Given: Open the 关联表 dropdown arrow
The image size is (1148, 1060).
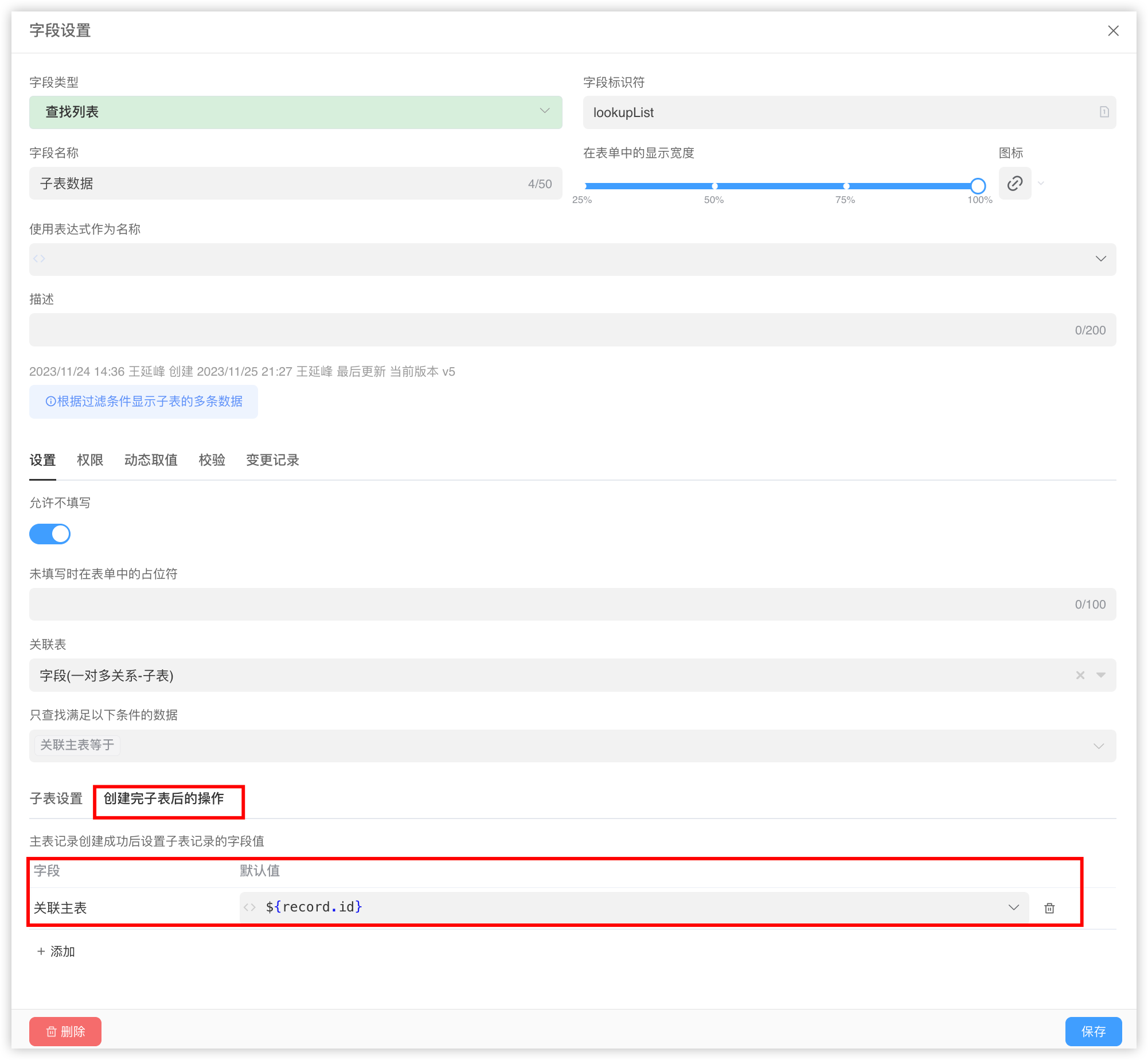Looking at the screenshot, I should (x=1100, y=676).
